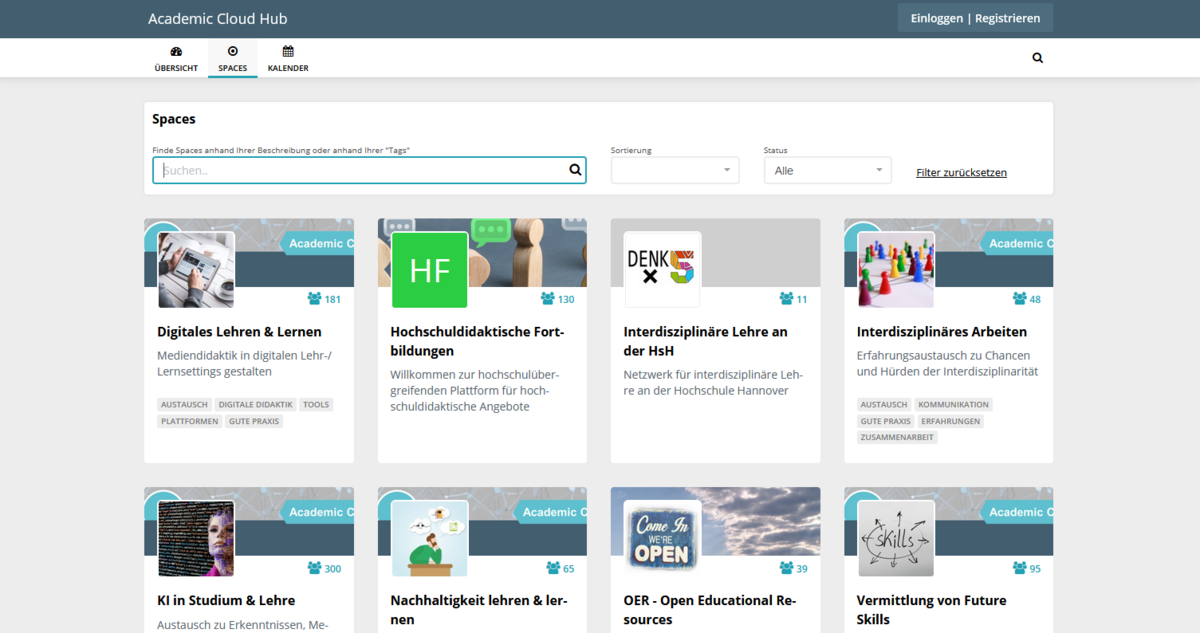1200x633 pixels.
Task: Click Einloggen | Registrieren button
Action: (x=975, y=18)
